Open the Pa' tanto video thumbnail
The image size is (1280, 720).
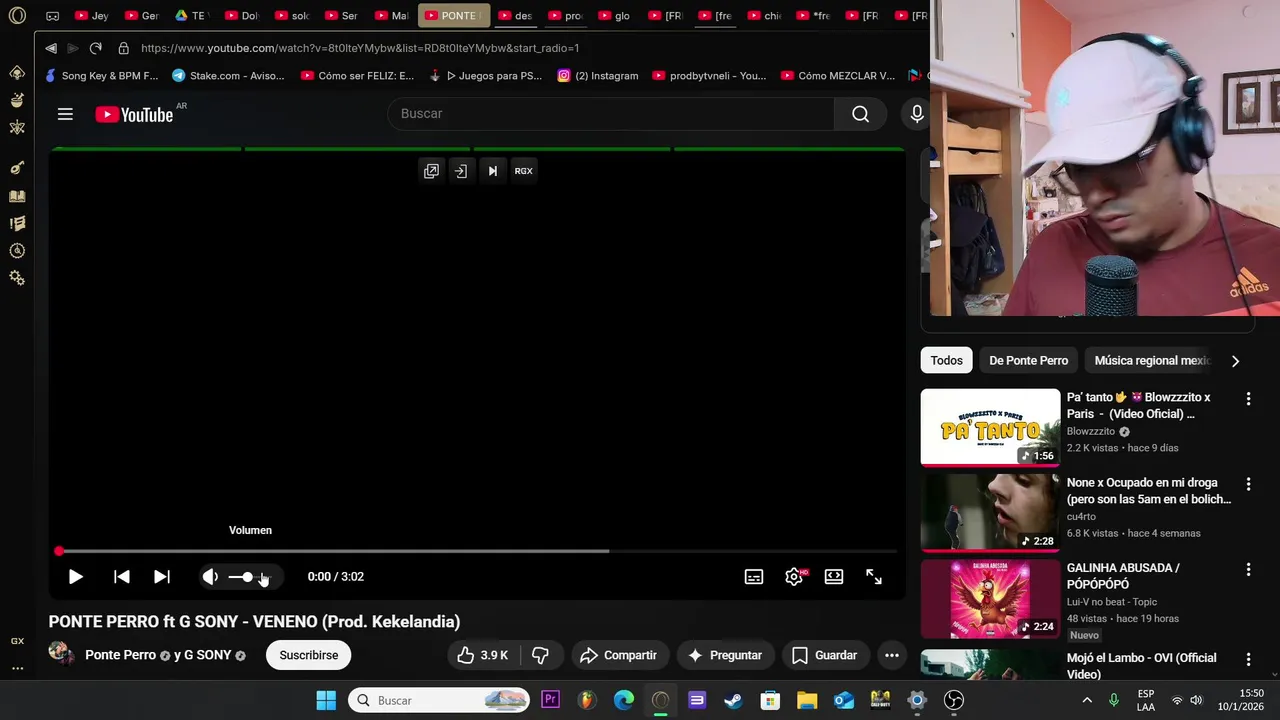[990, 427]
